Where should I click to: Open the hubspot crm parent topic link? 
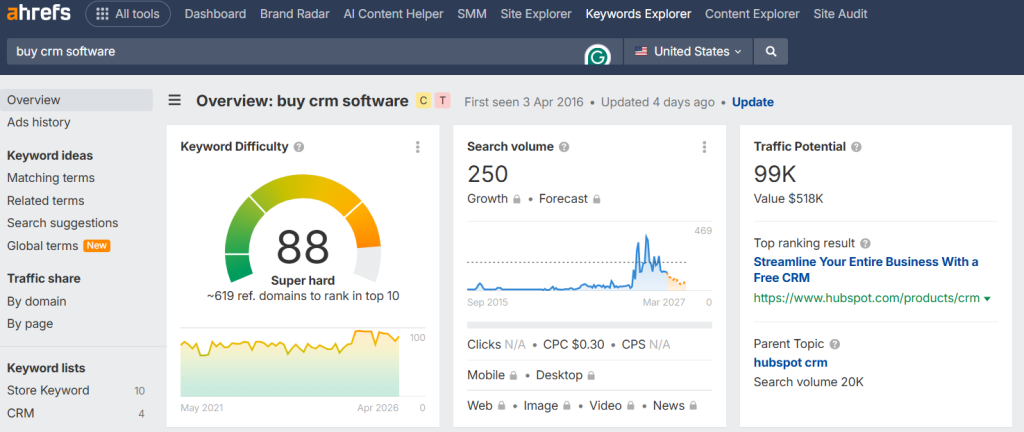tap(790, 363)
